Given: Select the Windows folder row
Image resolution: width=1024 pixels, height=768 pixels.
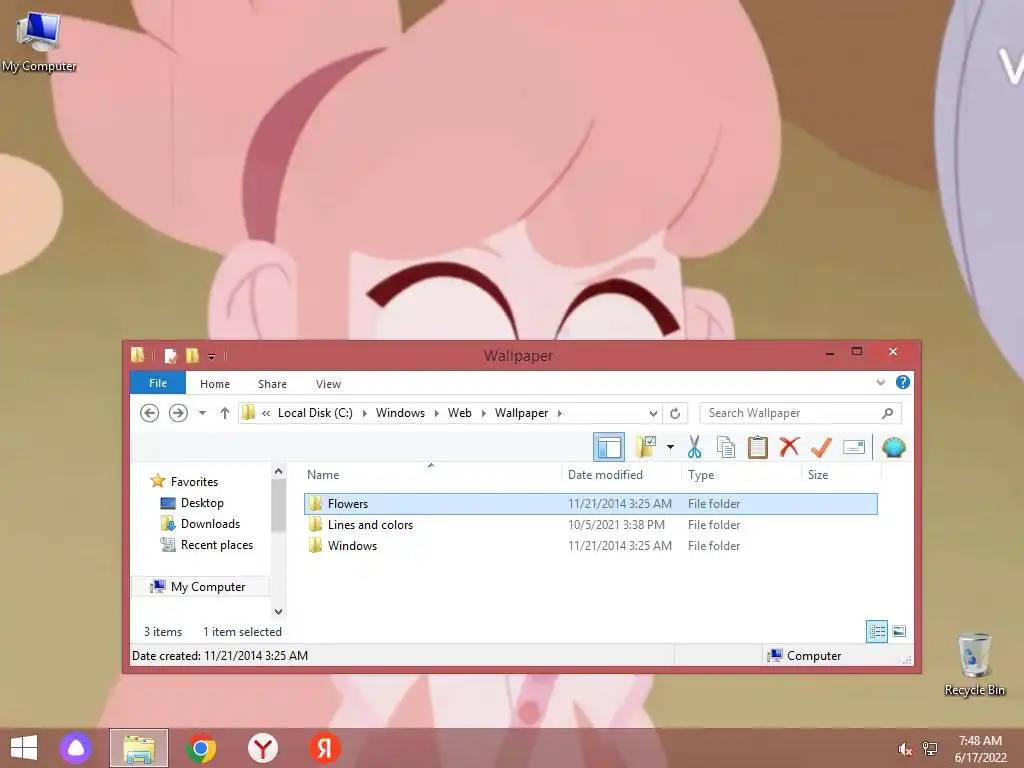Looking at the screenshot, I should pos(590,545).
